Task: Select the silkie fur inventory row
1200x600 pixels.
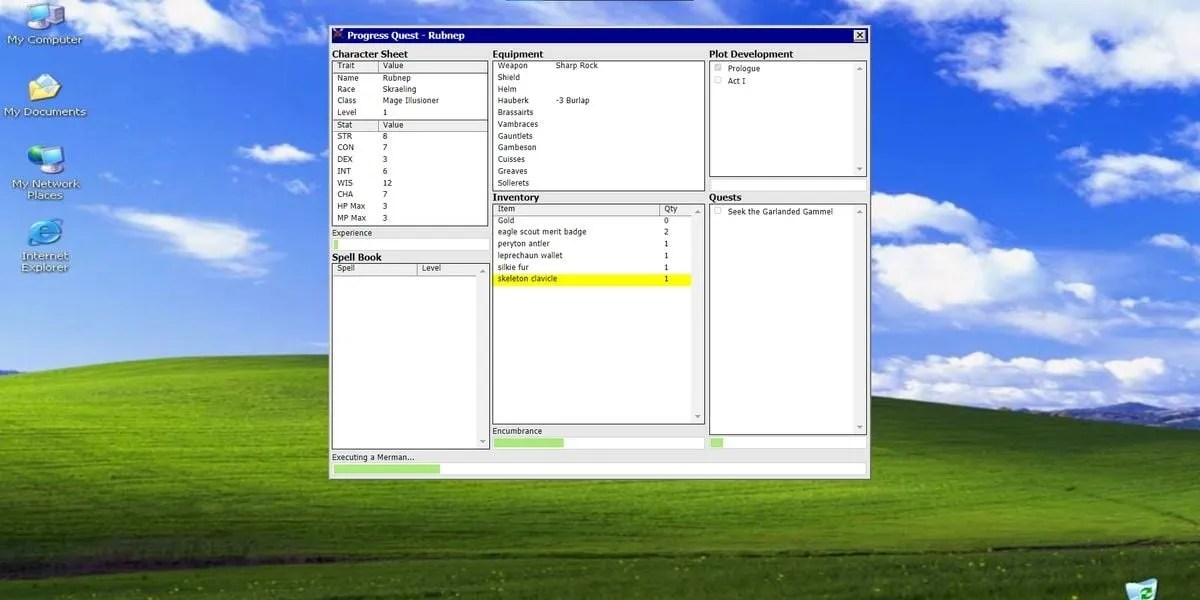Action: [592, 267]
